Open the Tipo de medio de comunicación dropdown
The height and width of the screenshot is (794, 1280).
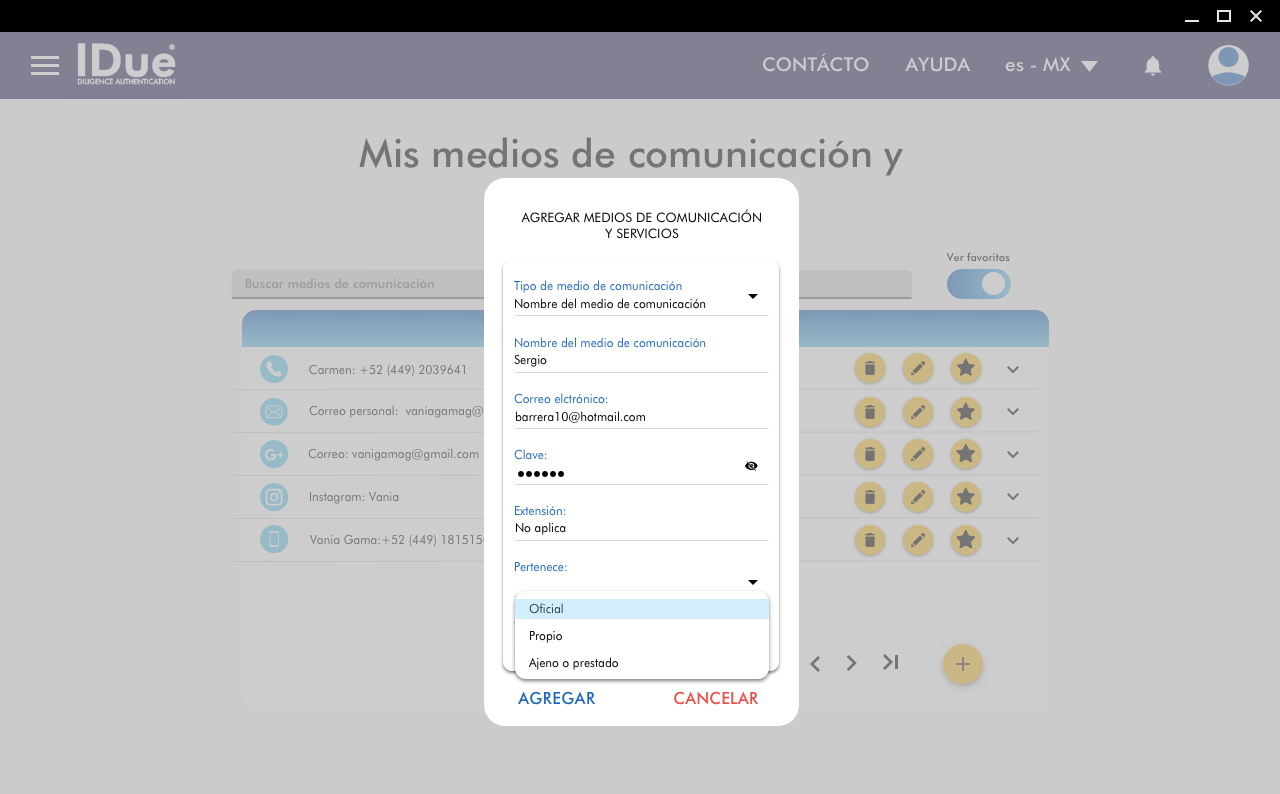click(752, 296)
